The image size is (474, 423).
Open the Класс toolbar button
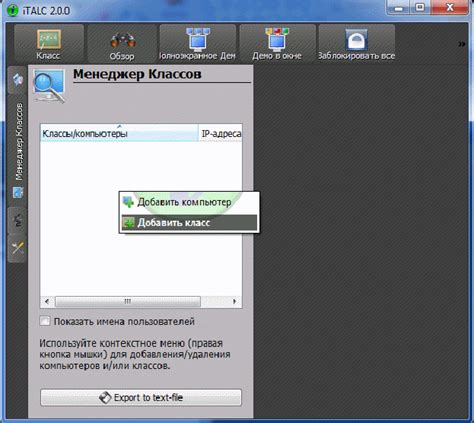tap(49, 44)
